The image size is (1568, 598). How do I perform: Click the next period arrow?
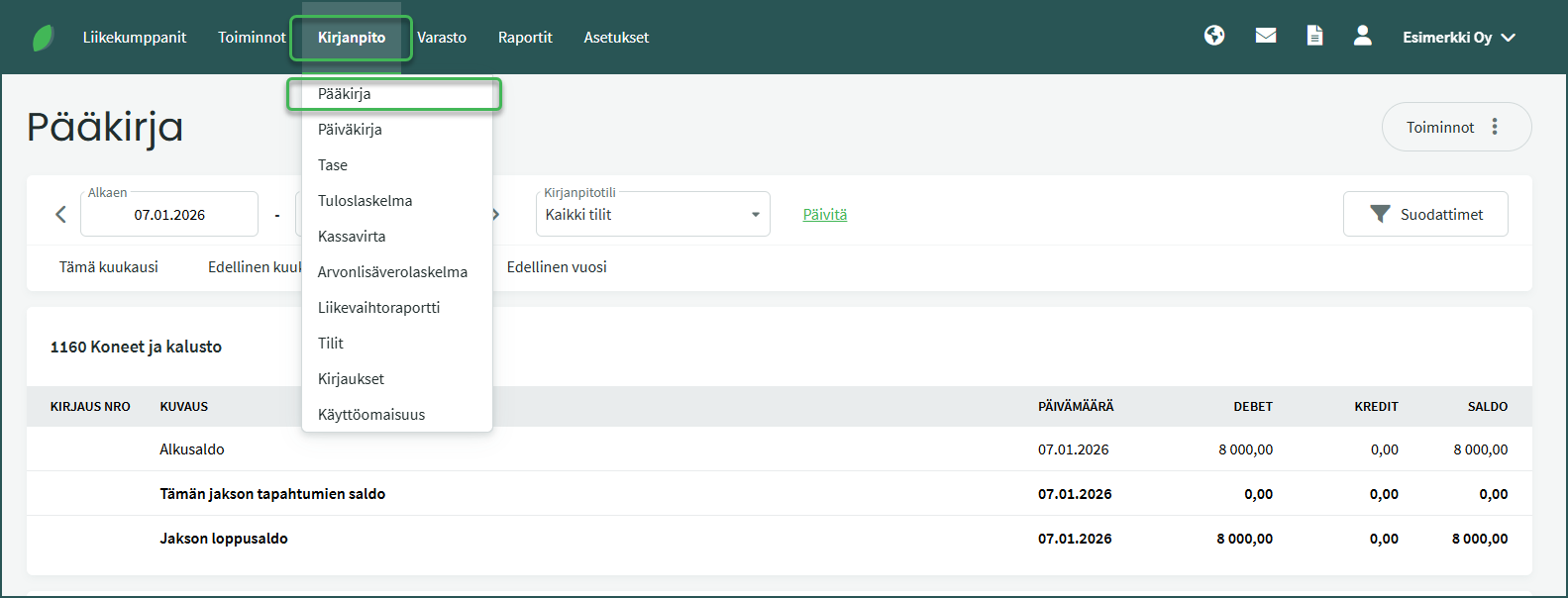[496, 215]
